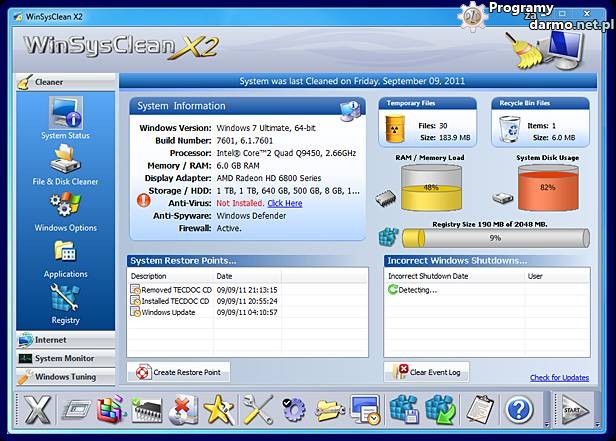Select the Windows Update restore point row
The height and width of the screenshot is (441, 616).
[168, 311]
